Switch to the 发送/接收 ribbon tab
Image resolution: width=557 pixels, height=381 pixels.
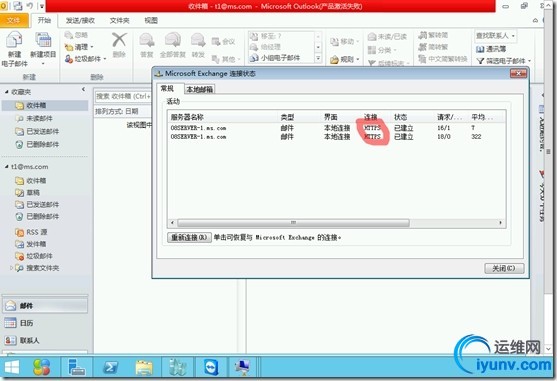80,21
